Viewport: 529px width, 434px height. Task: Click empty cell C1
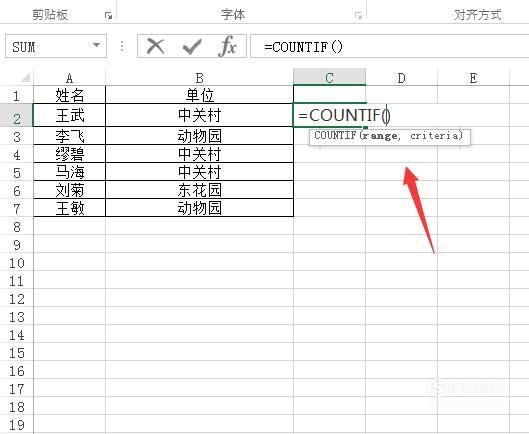point(330,94)
